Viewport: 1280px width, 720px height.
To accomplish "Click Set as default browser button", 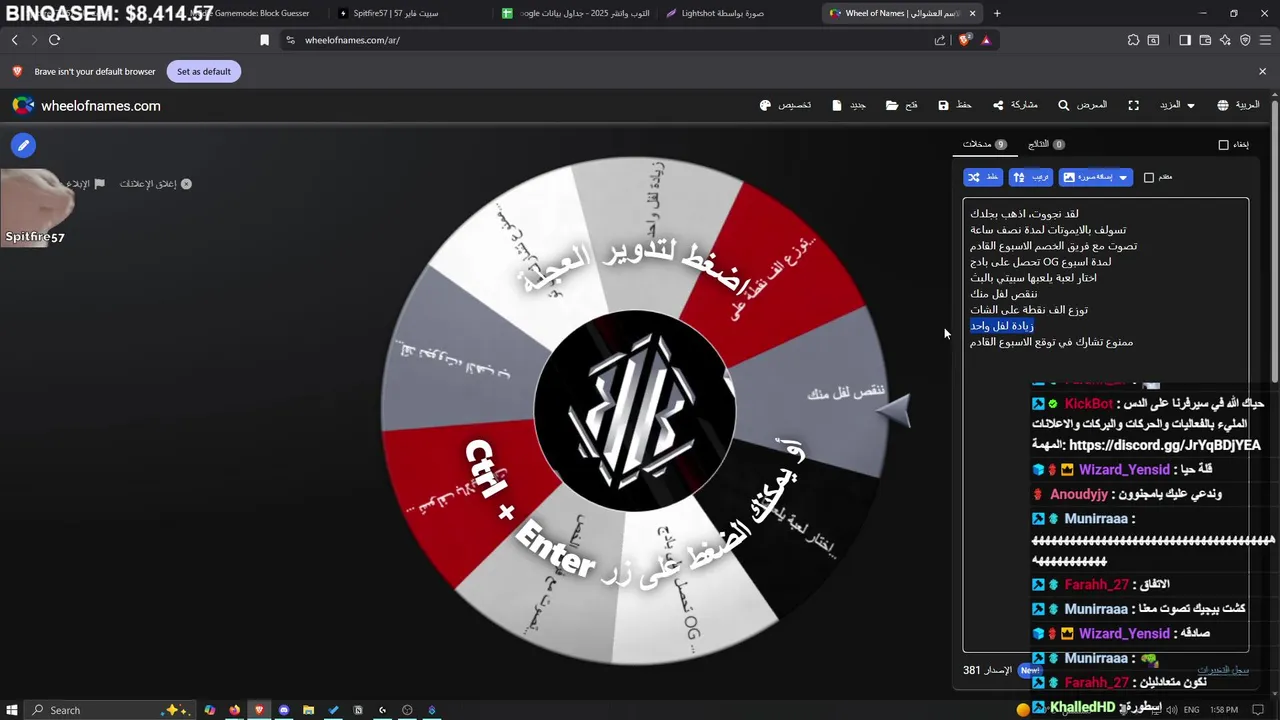I will [204, 72].
